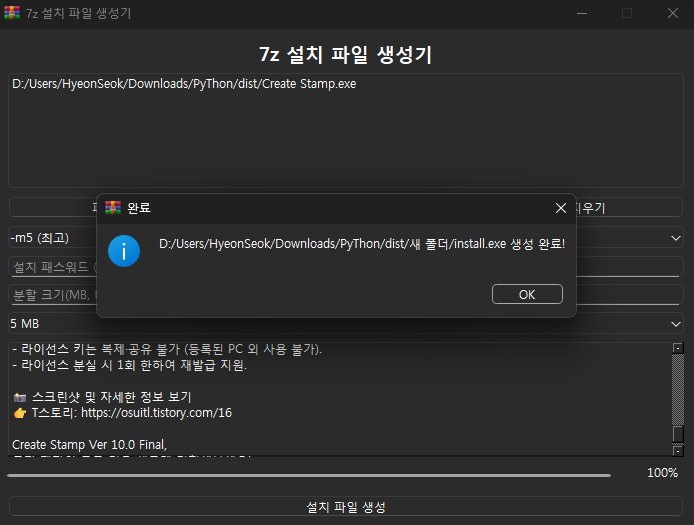The width and height of the screenshot is (694, 525).
Task: Click the 완료 dialog title icon
Action: coord(113,207)
